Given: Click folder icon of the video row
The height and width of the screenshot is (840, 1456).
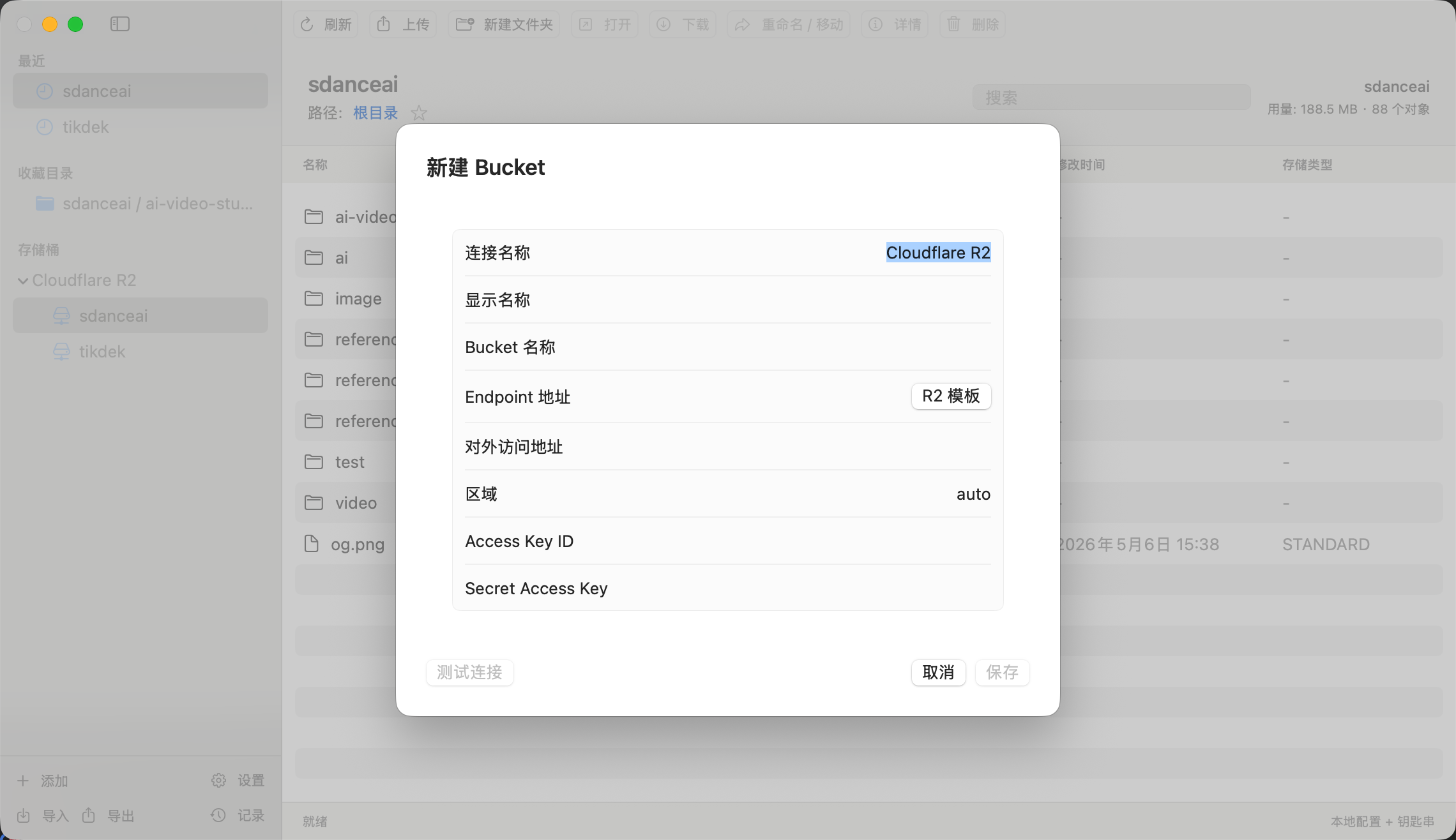Looking at the screenshot, I should (314, 503).
